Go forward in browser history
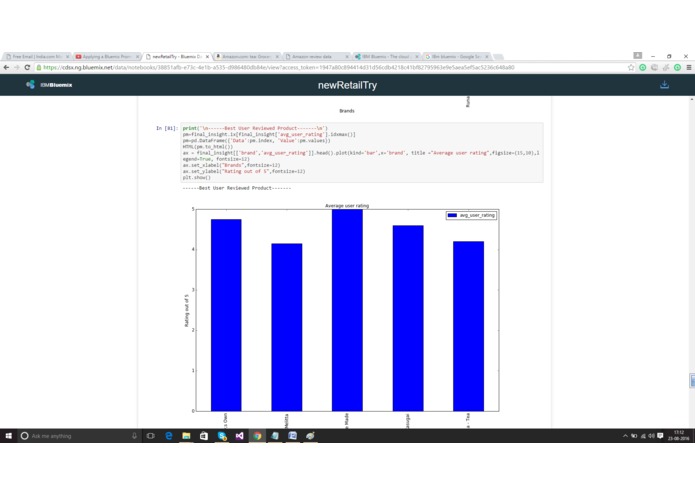The height and width of the screenshot is (494, 695). click(17, 67)
